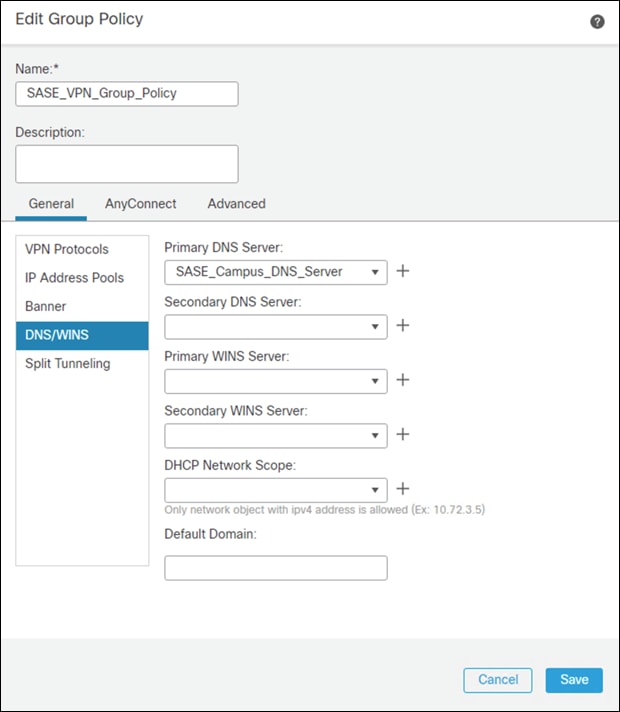Screen dimensions: 620x712
Task: Click the Name input field
Action: tap(127, 94)
